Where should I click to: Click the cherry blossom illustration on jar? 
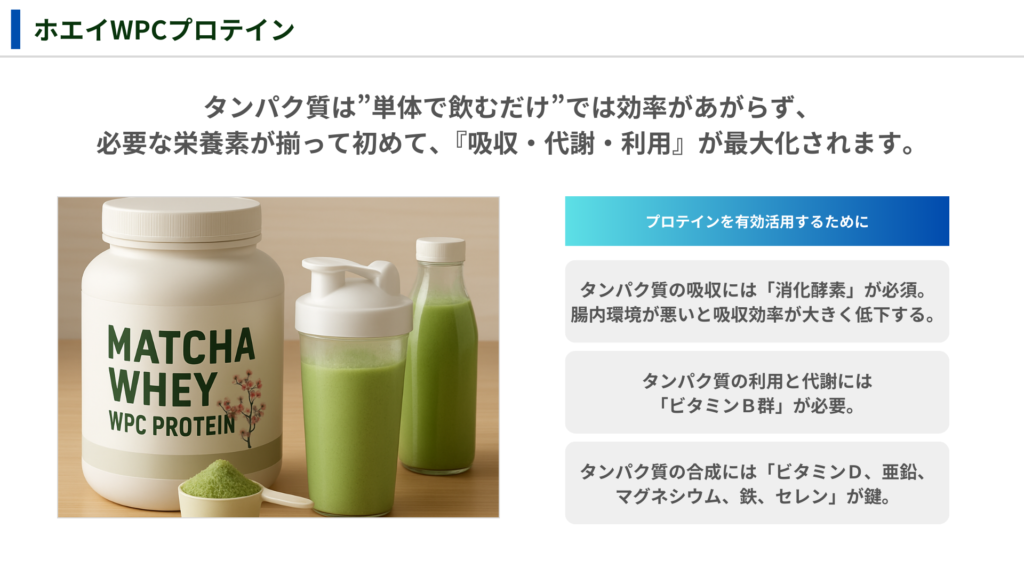246,406
